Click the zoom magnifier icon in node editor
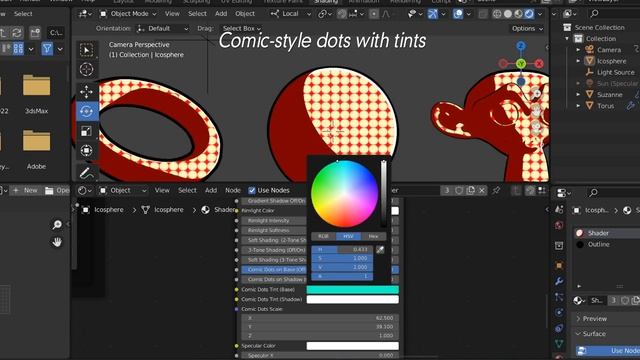 pos(57,224)
